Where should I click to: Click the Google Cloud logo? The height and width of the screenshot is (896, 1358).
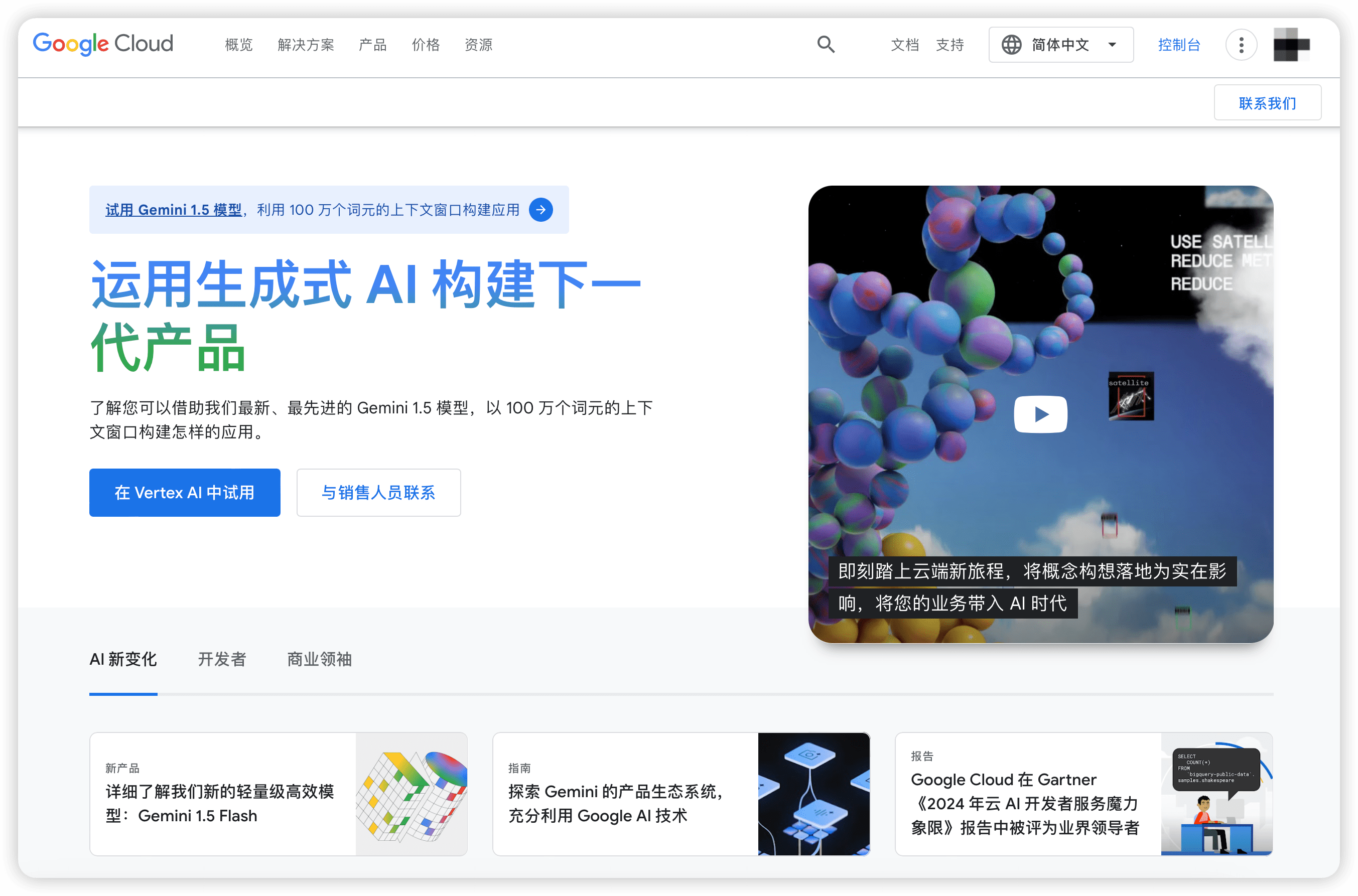(x=103, y=44)
